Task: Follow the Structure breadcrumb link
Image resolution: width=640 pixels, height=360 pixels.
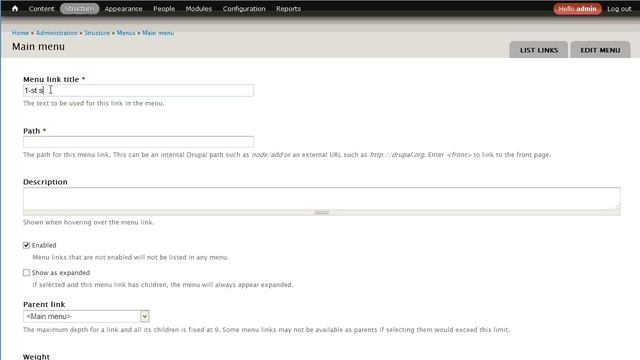Action: point(97,33)
